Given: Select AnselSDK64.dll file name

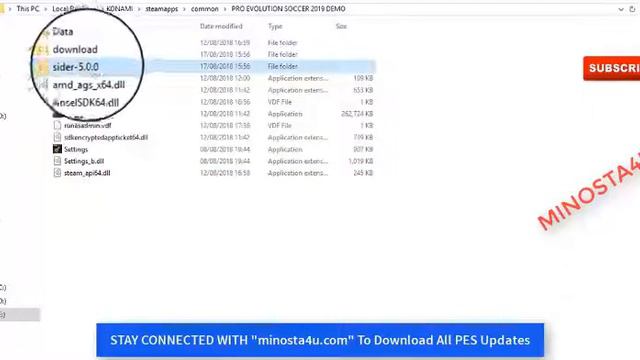Looking at the screenshot, I should pyautogui.click(x=86, y=102).
